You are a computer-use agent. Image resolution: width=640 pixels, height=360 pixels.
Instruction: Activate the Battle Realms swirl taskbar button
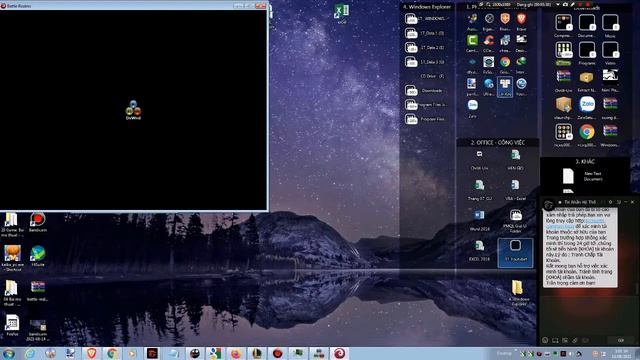coord(339,353)
